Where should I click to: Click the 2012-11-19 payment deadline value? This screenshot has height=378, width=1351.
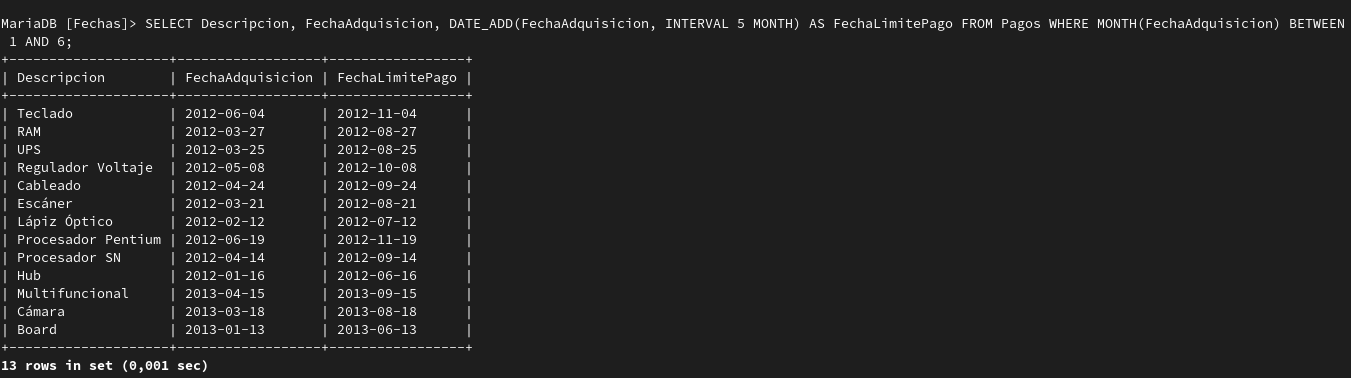pos(377,239)
